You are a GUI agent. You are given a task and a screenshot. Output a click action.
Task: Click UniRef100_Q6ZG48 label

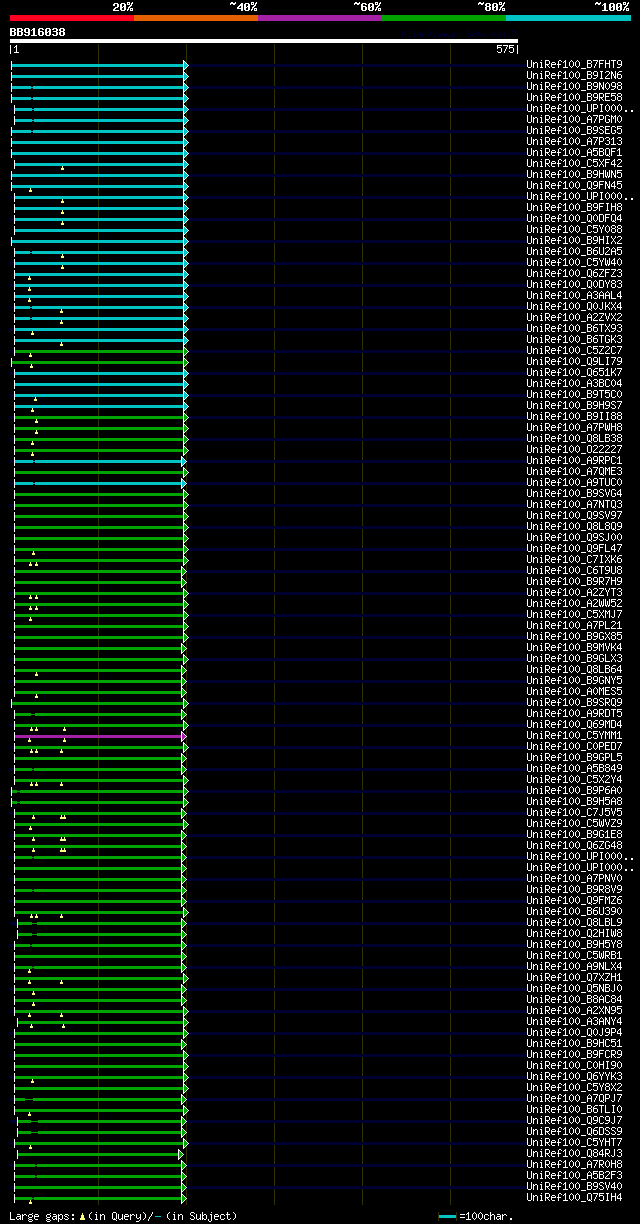coord(574,846)
